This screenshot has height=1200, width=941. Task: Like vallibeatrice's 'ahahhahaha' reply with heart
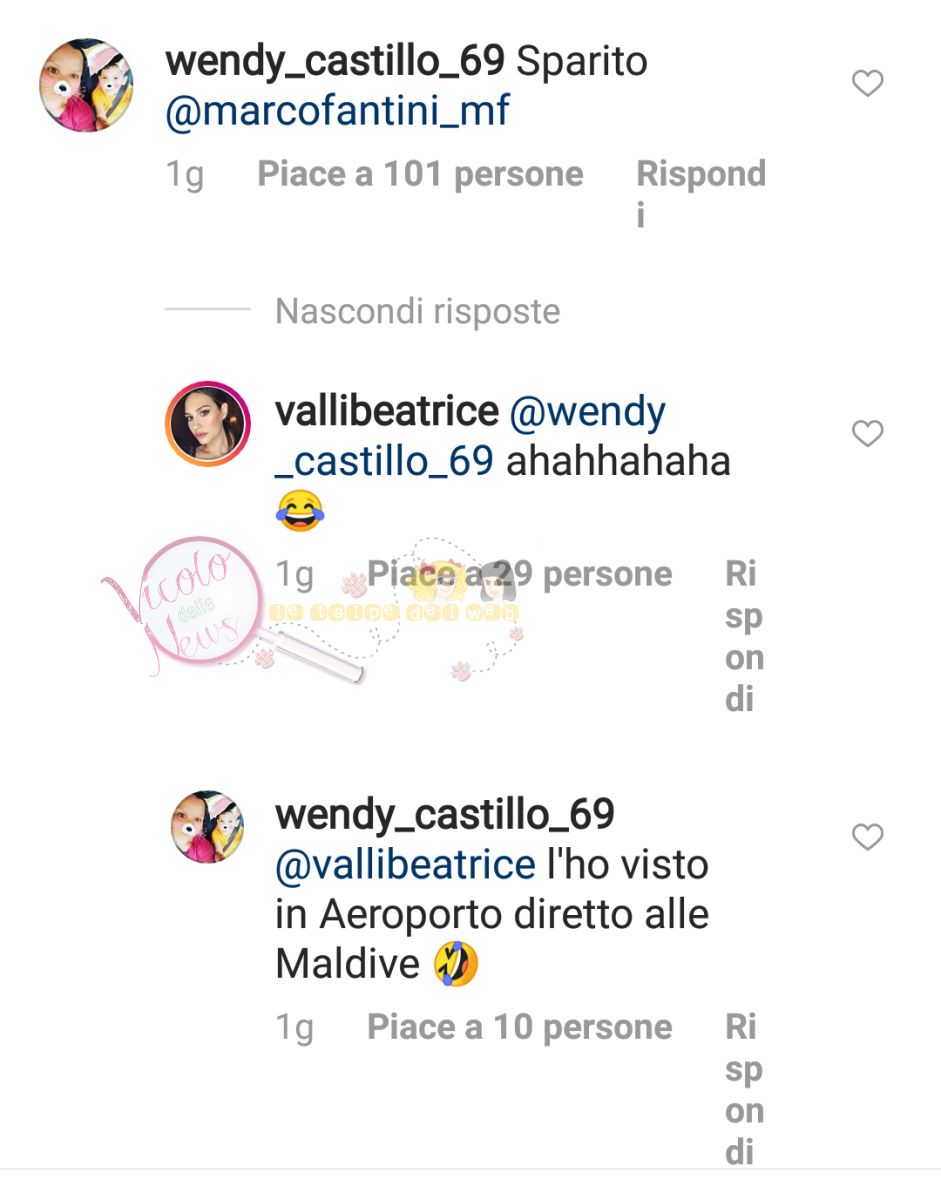coord(867,434)
